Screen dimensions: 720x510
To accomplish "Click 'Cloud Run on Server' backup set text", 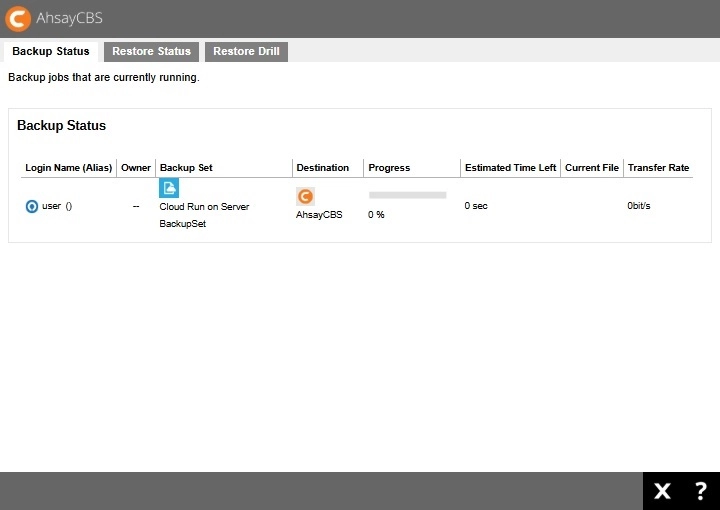I will click(204, 207).
